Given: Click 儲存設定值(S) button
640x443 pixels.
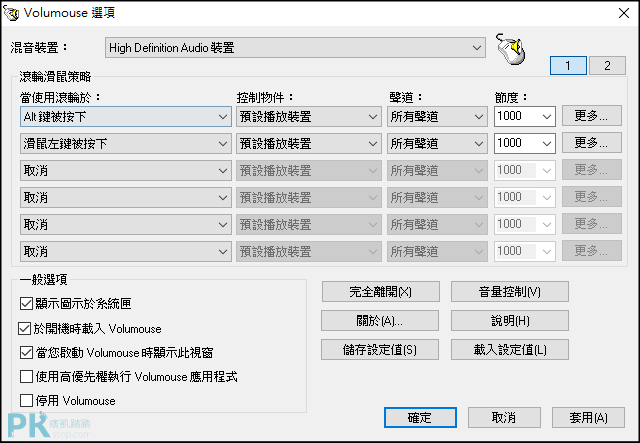Looking at the screenshot, I should (380, 350).
